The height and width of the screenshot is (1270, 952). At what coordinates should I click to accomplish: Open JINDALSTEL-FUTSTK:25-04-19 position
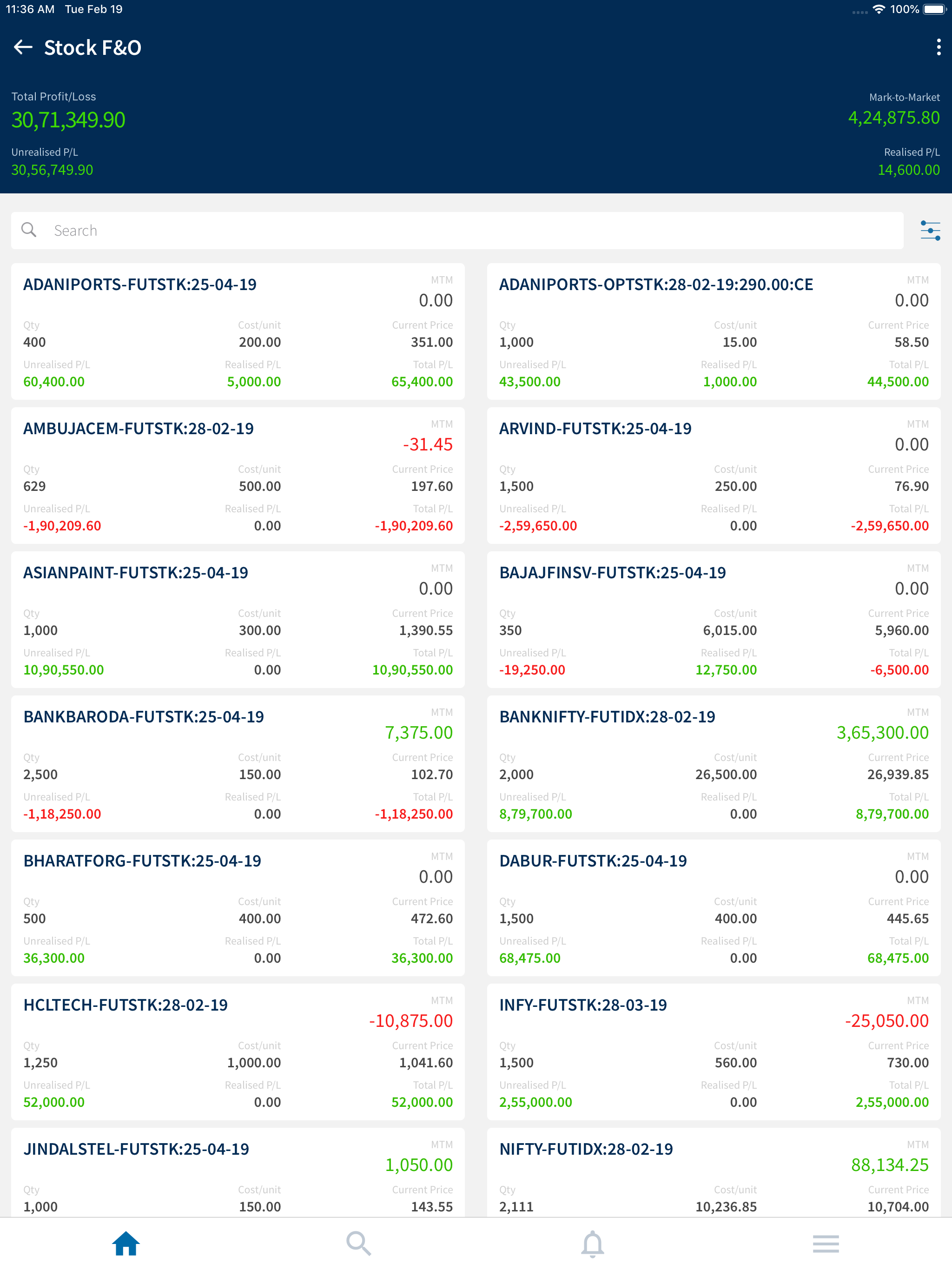(238, 1172)
